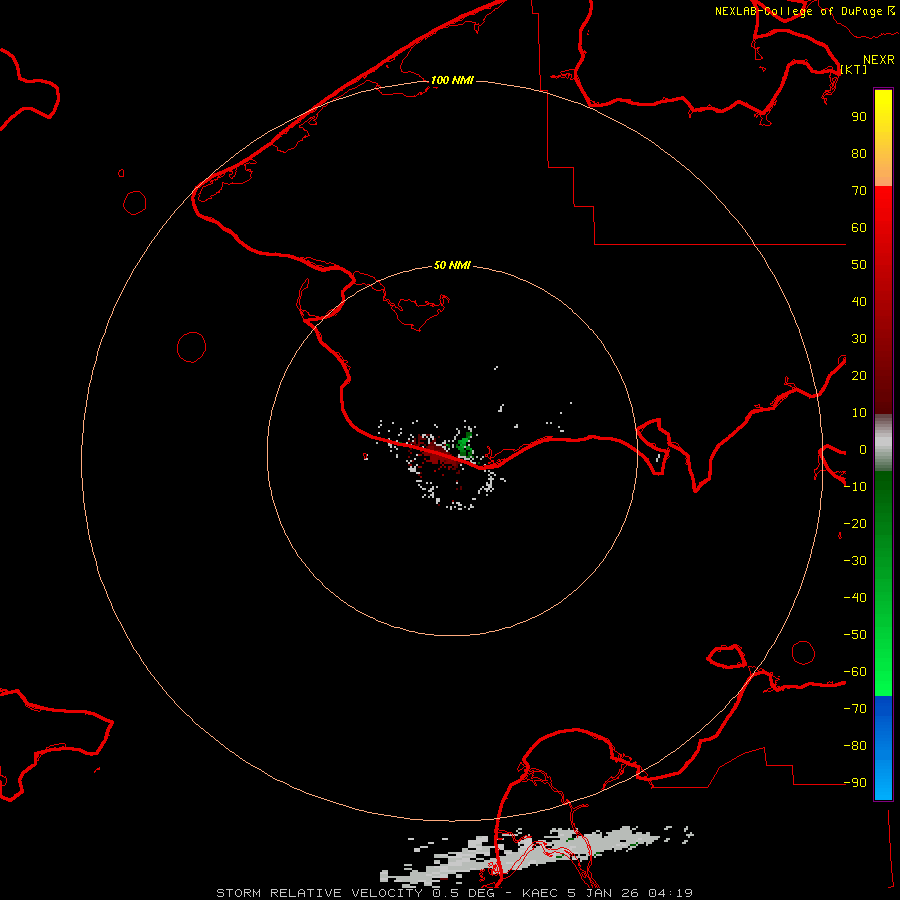Click the green inbound velocity blob near radar
900x900 pixels.
465,445
